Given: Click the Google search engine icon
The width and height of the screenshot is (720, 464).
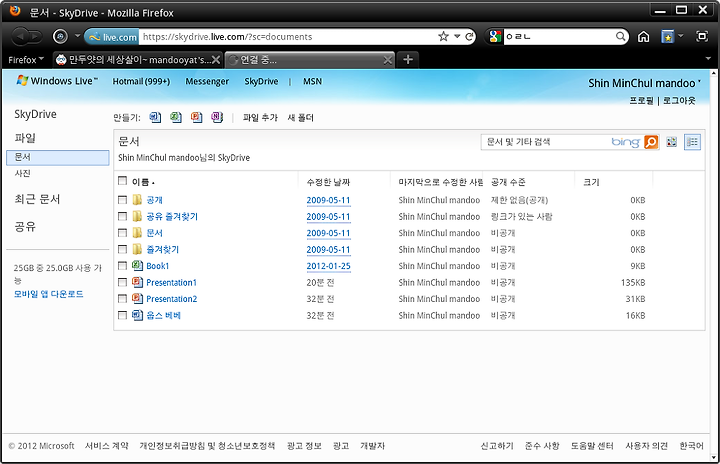Looking at the screenshot, I should point(495,36).
